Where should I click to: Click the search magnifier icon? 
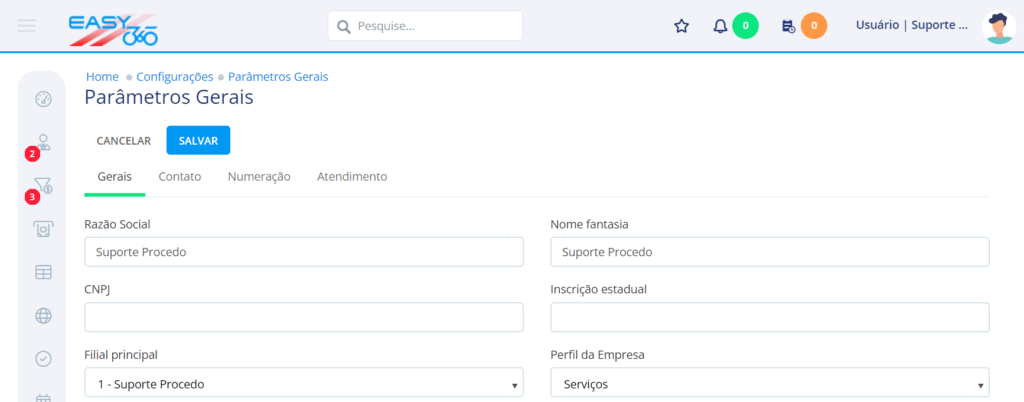coord(344,27)
